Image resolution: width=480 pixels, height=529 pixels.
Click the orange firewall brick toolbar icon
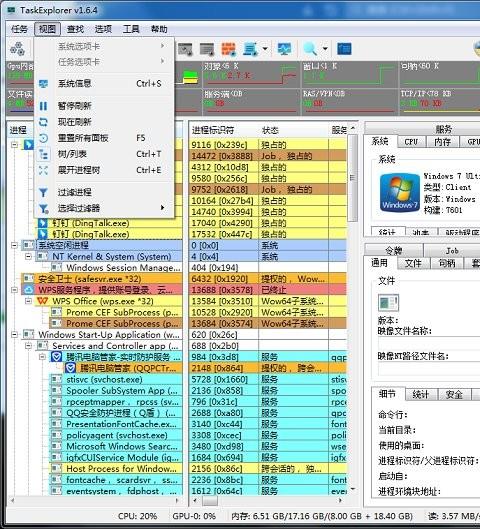[x=228, y=49]
